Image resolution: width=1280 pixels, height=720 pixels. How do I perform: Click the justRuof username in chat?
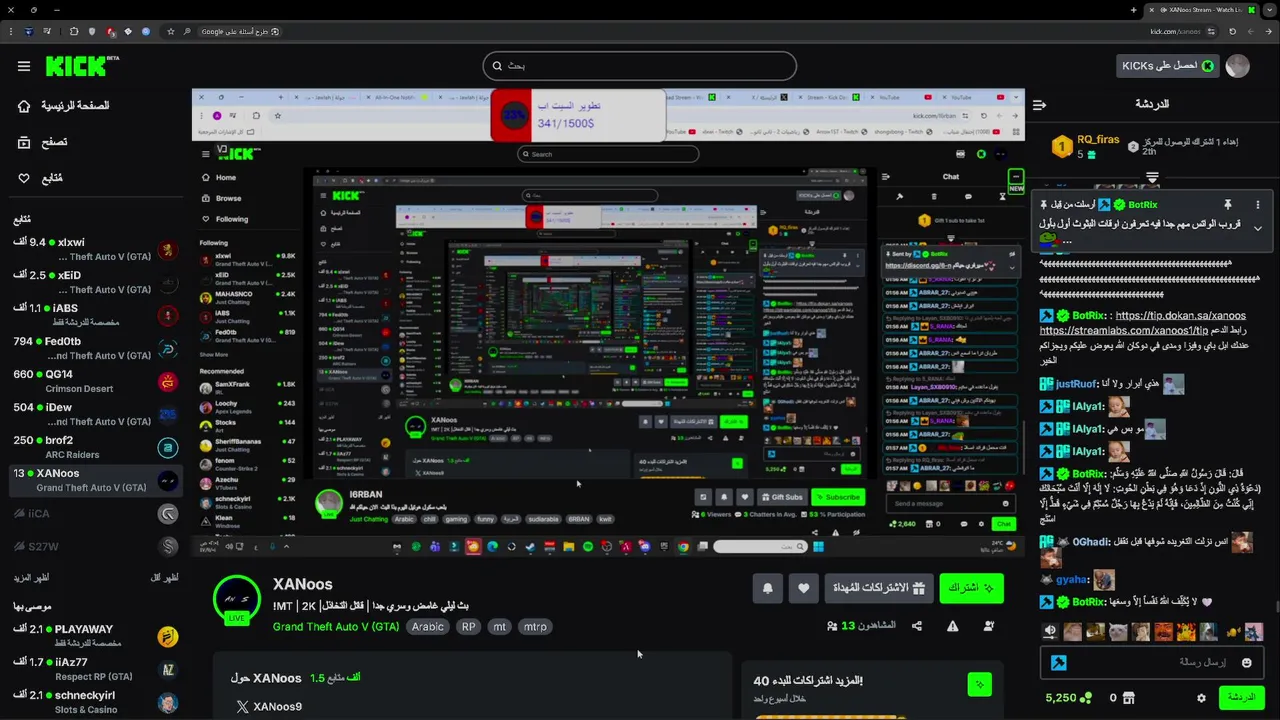pyautogui.click(x=1076, y=383)
